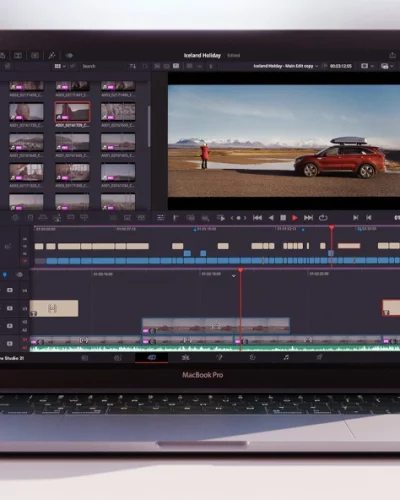
Task: Click the lower timeline red playhead handle
Action: tap(240, 270)
